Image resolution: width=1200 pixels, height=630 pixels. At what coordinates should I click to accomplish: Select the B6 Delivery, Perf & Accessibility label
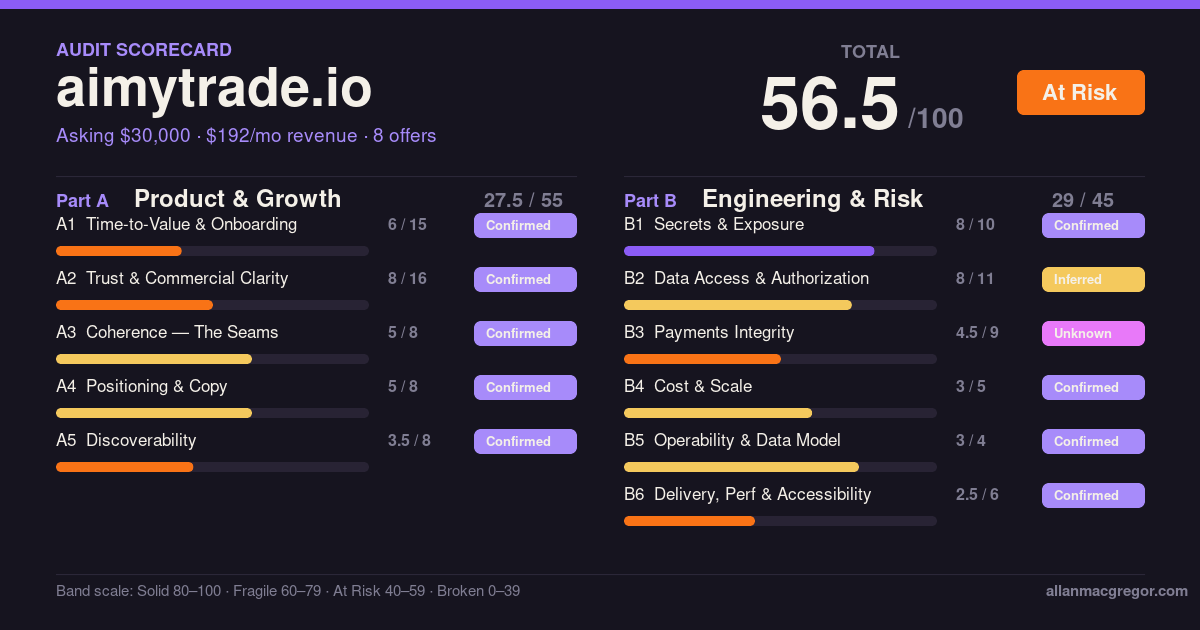748,494
